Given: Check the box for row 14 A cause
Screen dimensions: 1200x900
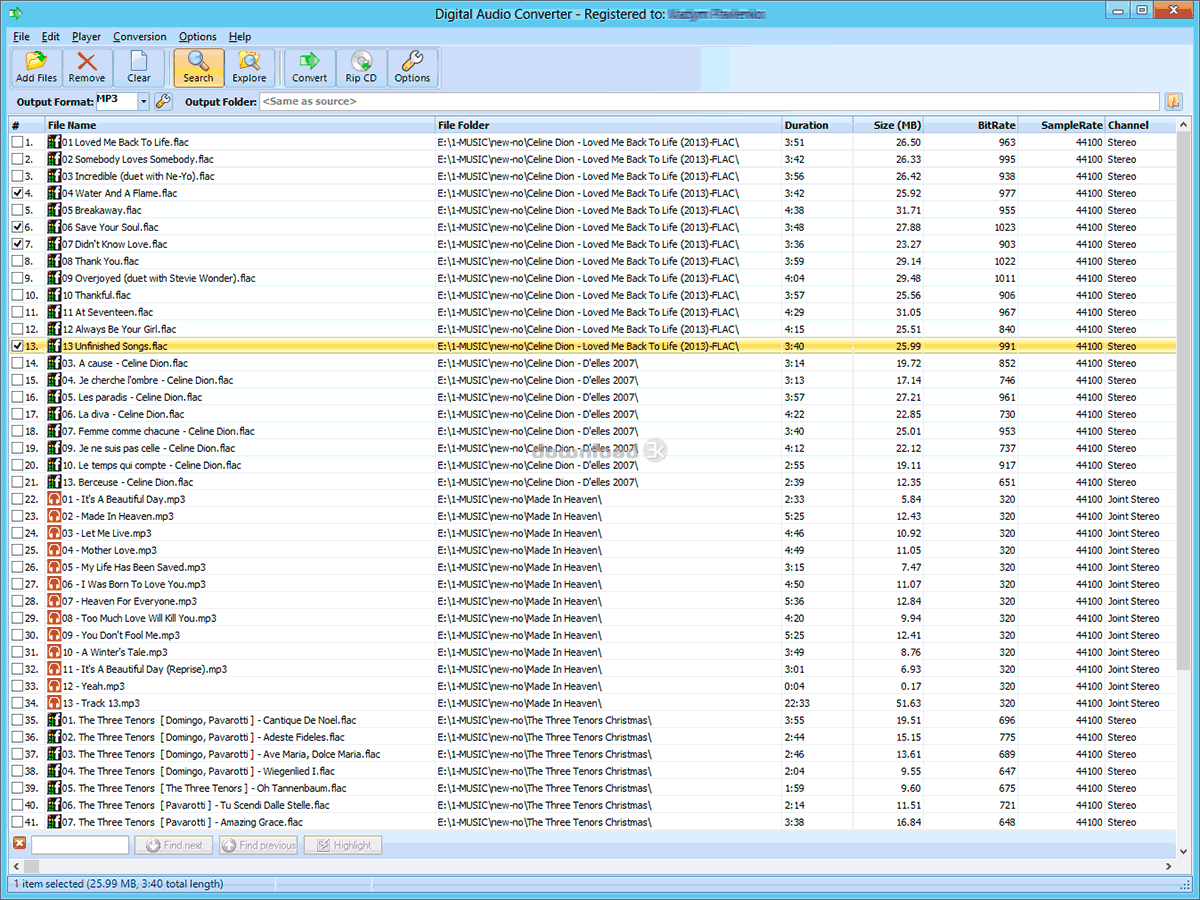Looking at the screenshot, I should pyautogui.click(x=17, y=363).
